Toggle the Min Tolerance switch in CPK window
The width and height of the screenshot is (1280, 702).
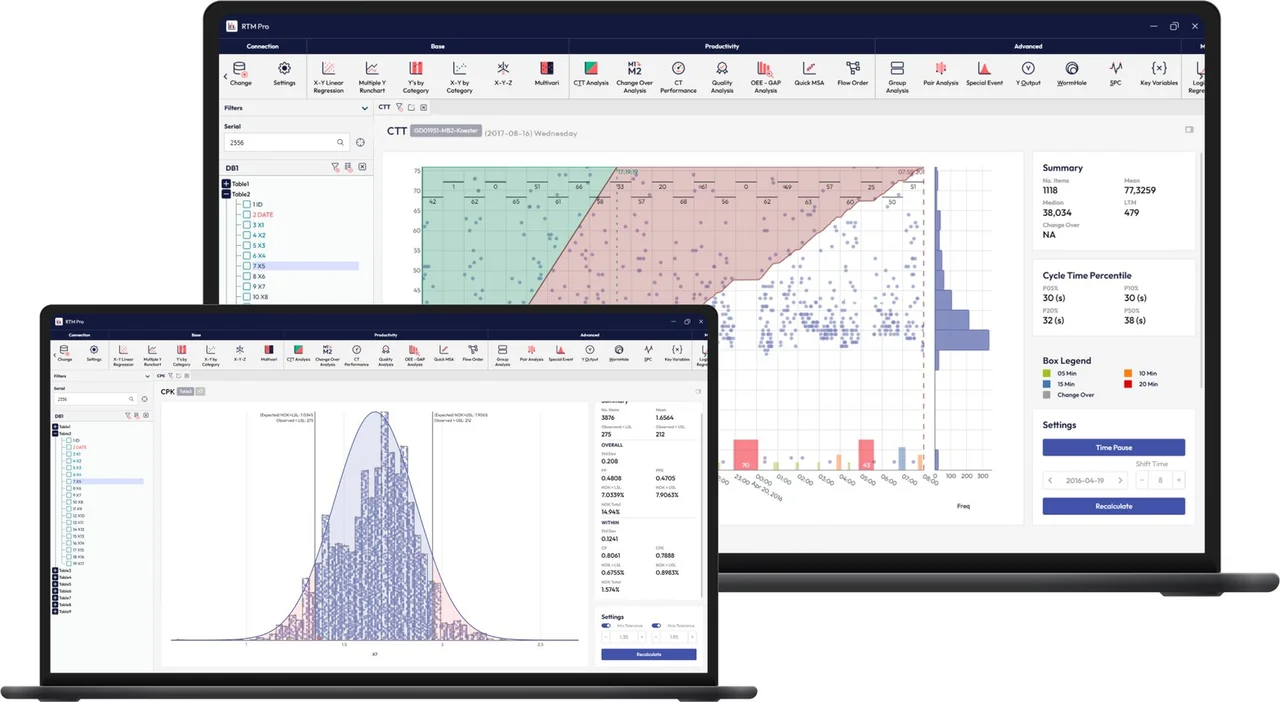(606, 626)
